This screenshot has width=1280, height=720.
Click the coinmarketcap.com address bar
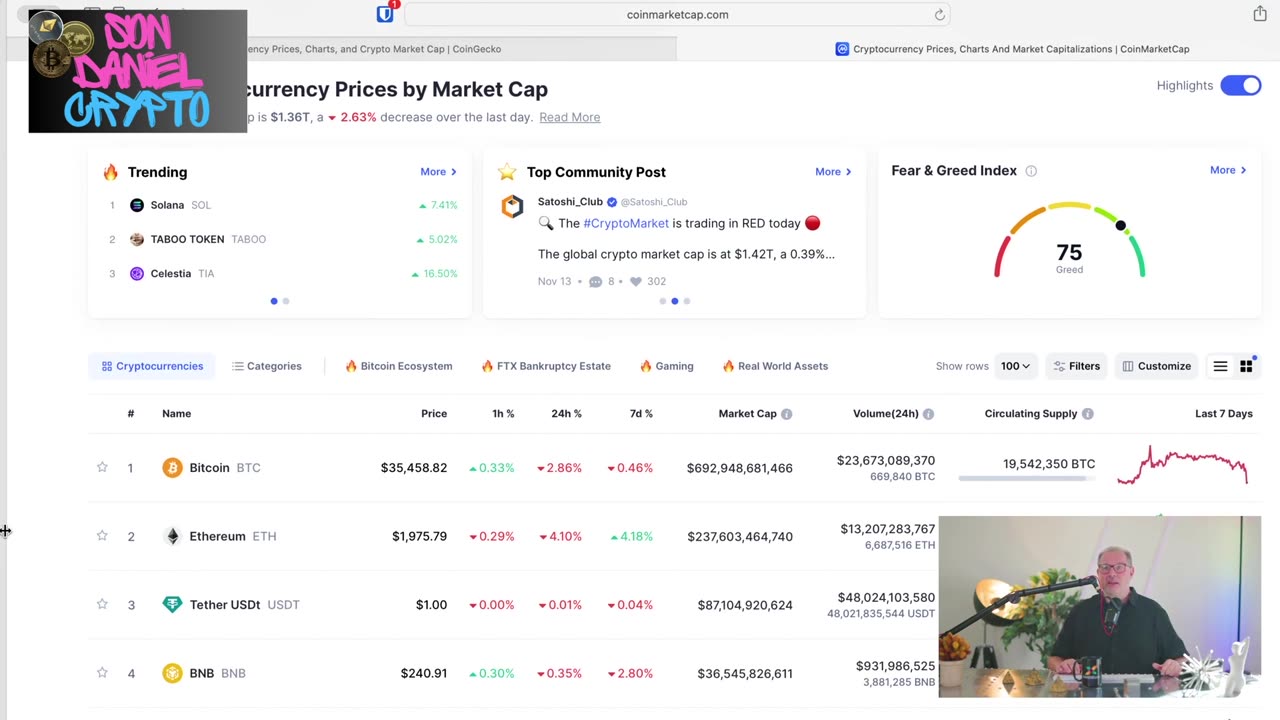pyautogui.click(x=677, y=14)
